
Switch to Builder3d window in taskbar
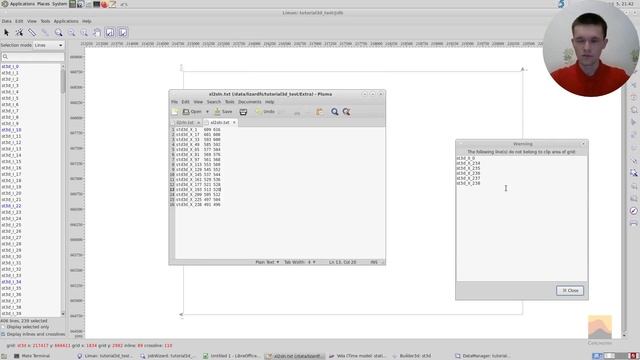click(x=411, y=356)
